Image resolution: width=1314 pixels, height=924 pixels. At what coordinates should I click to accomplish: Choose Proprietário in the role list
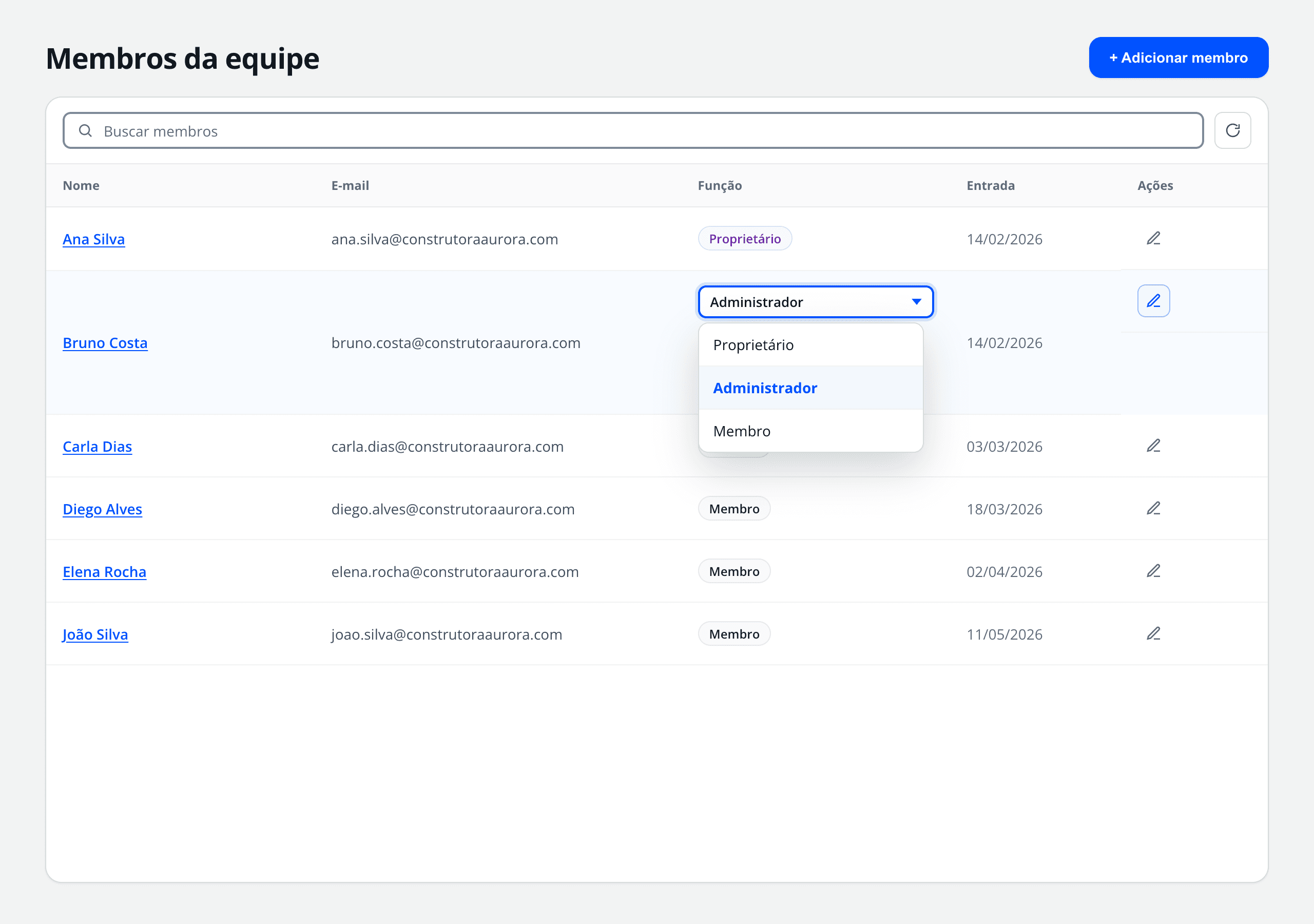810,344
